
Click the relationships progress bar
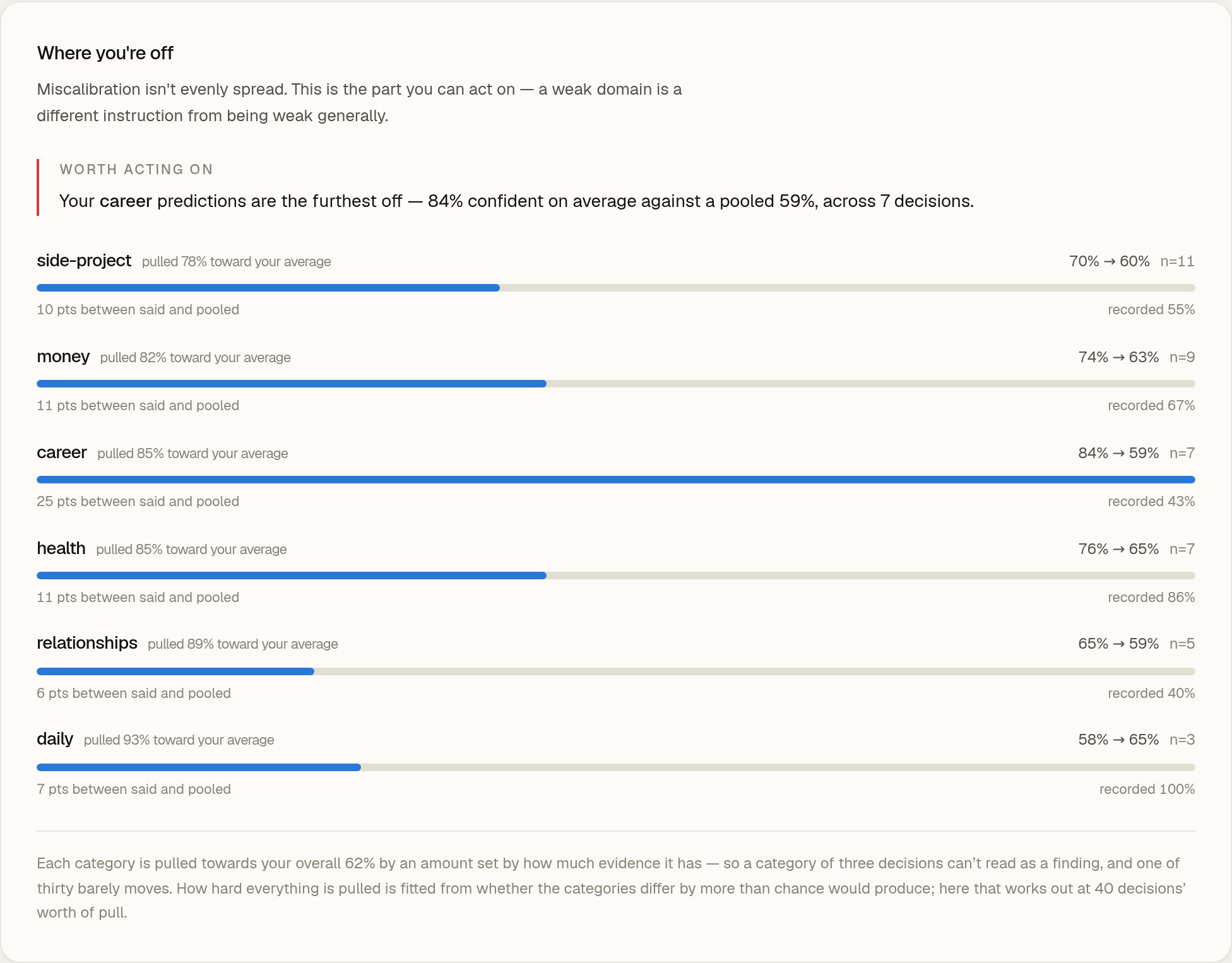click(616, 671)
